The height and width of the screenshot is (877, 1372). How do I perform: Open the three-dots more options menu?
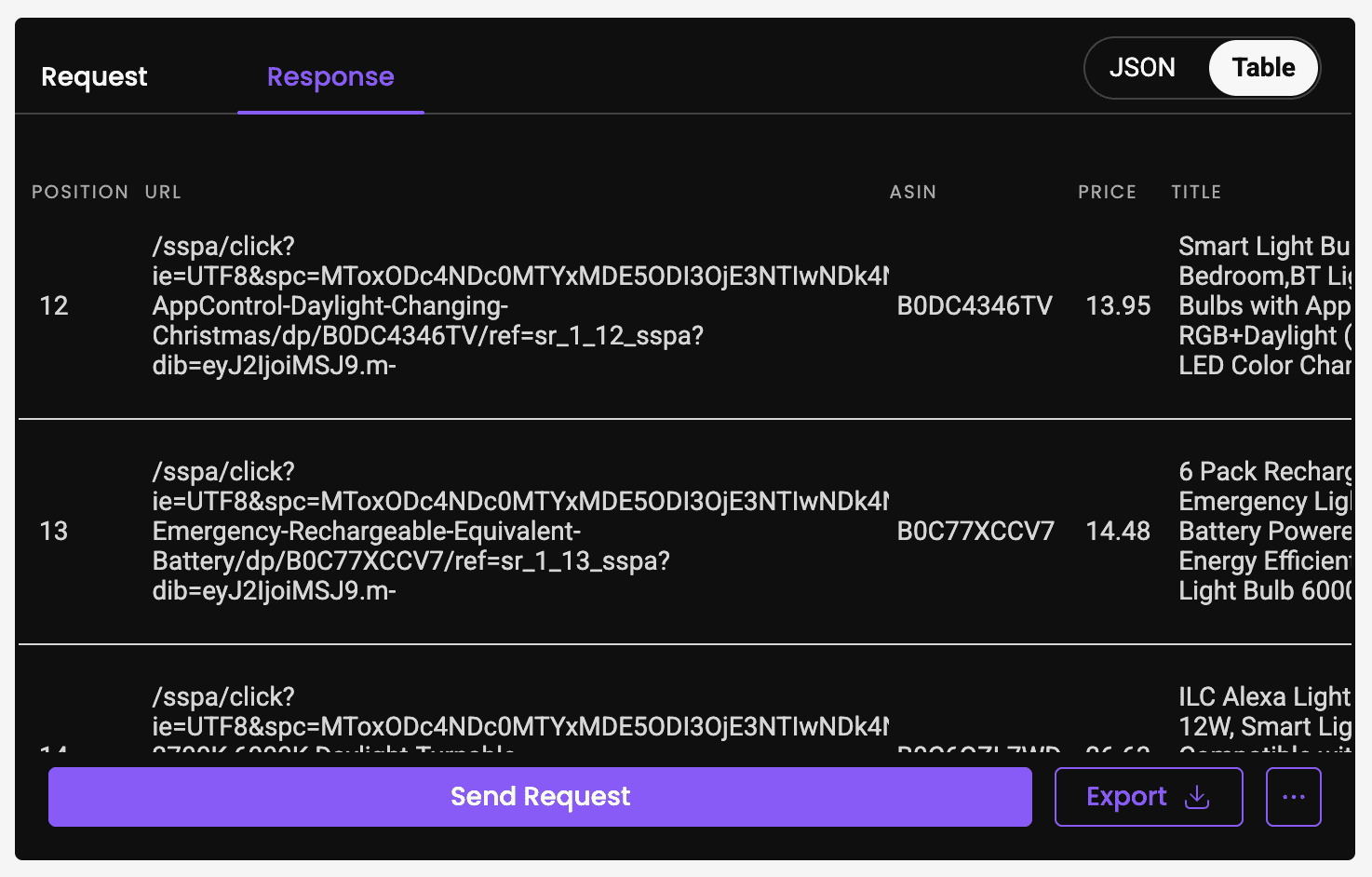[x=1294, y=797]
